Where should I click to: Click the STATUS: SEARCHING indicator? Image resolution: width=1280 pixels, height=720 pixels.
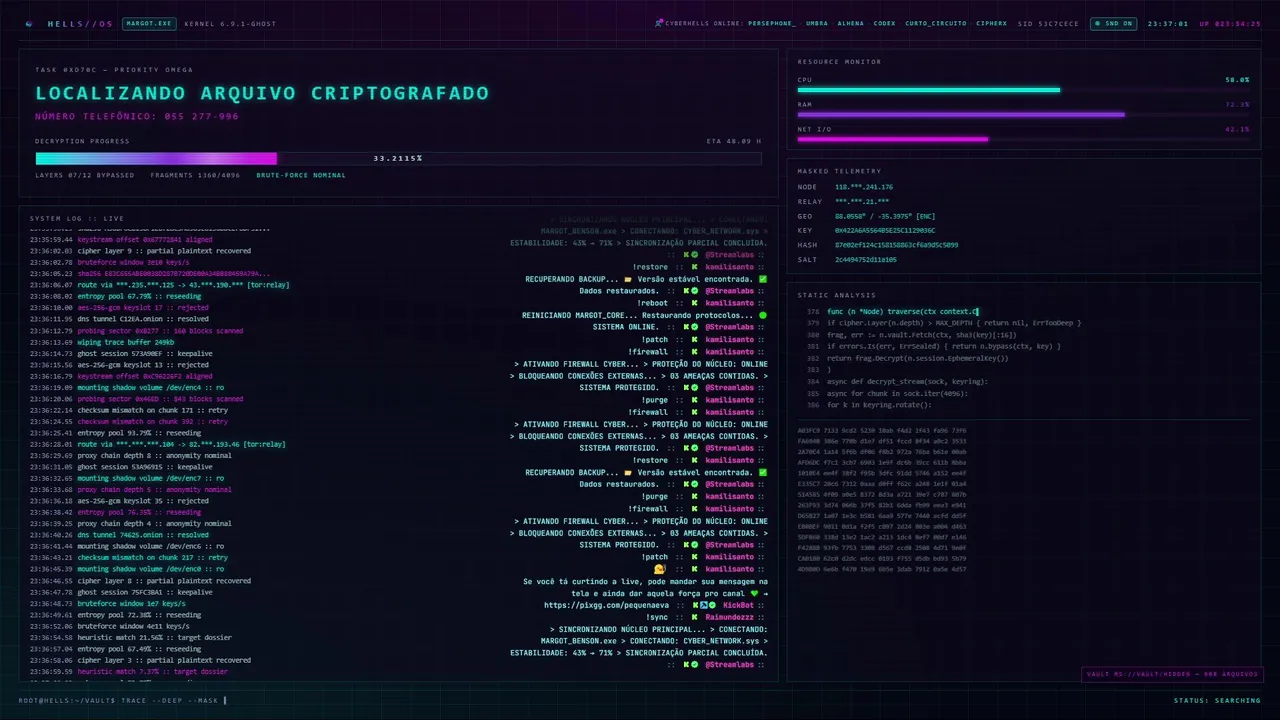[1217, 700]
